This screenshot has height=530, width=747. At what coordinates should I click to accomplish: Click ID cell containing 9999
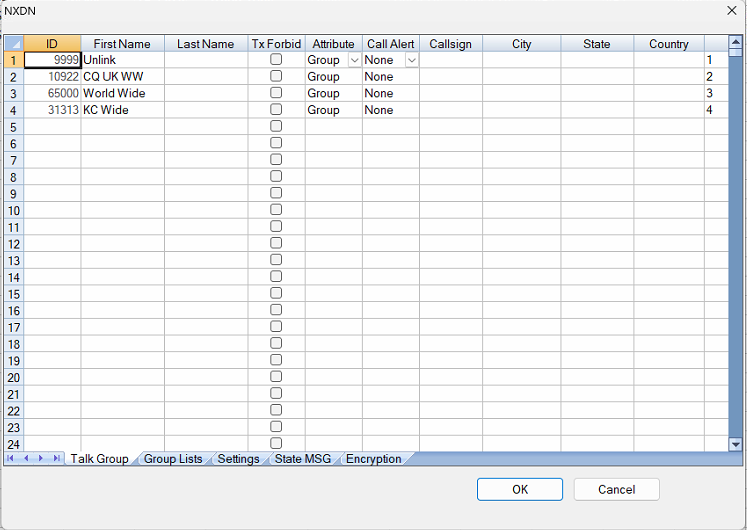(52, 60)
